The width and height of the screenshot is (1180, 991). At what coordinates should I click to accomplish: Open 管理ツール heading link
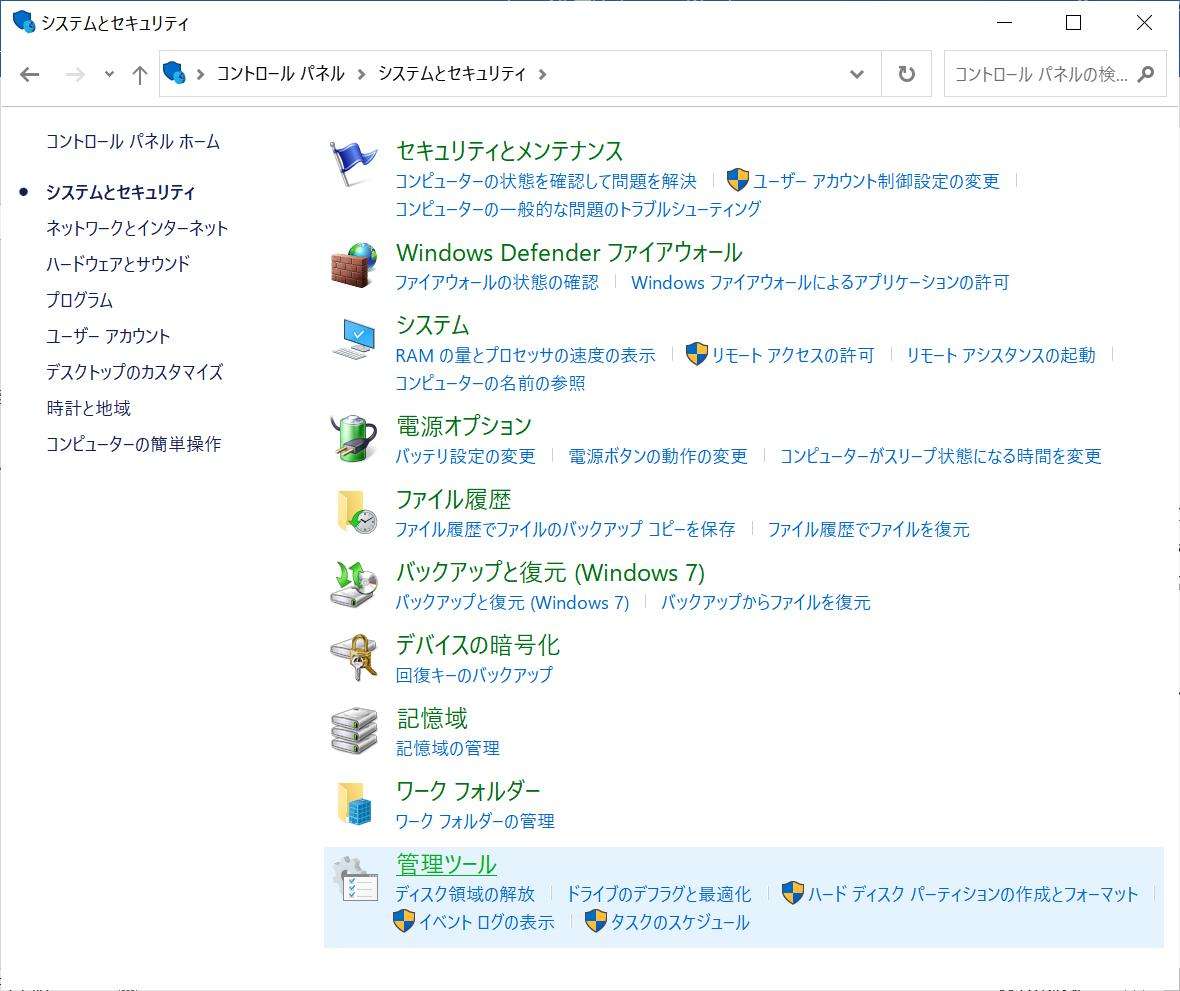[446, 864]
